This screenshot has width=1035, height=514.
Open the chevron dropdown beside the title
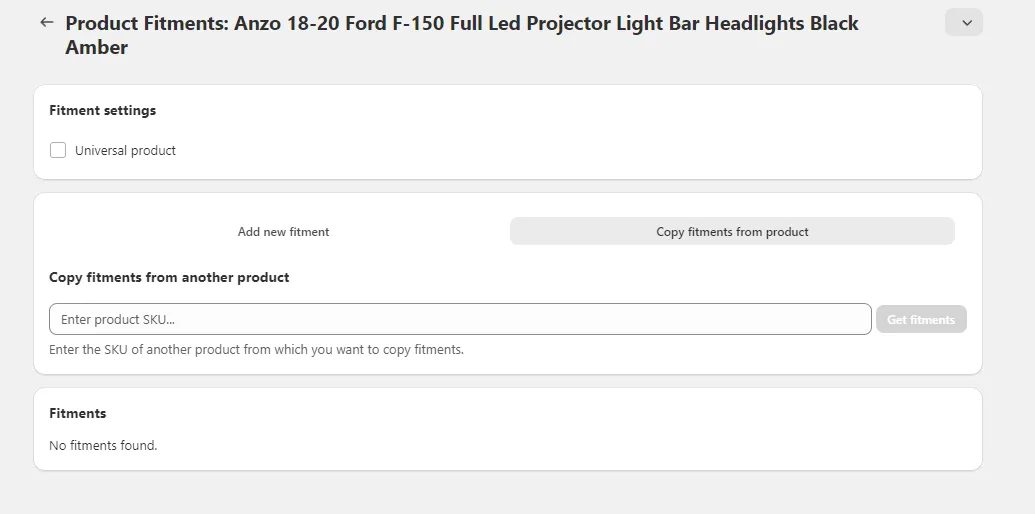click(964, 22)
